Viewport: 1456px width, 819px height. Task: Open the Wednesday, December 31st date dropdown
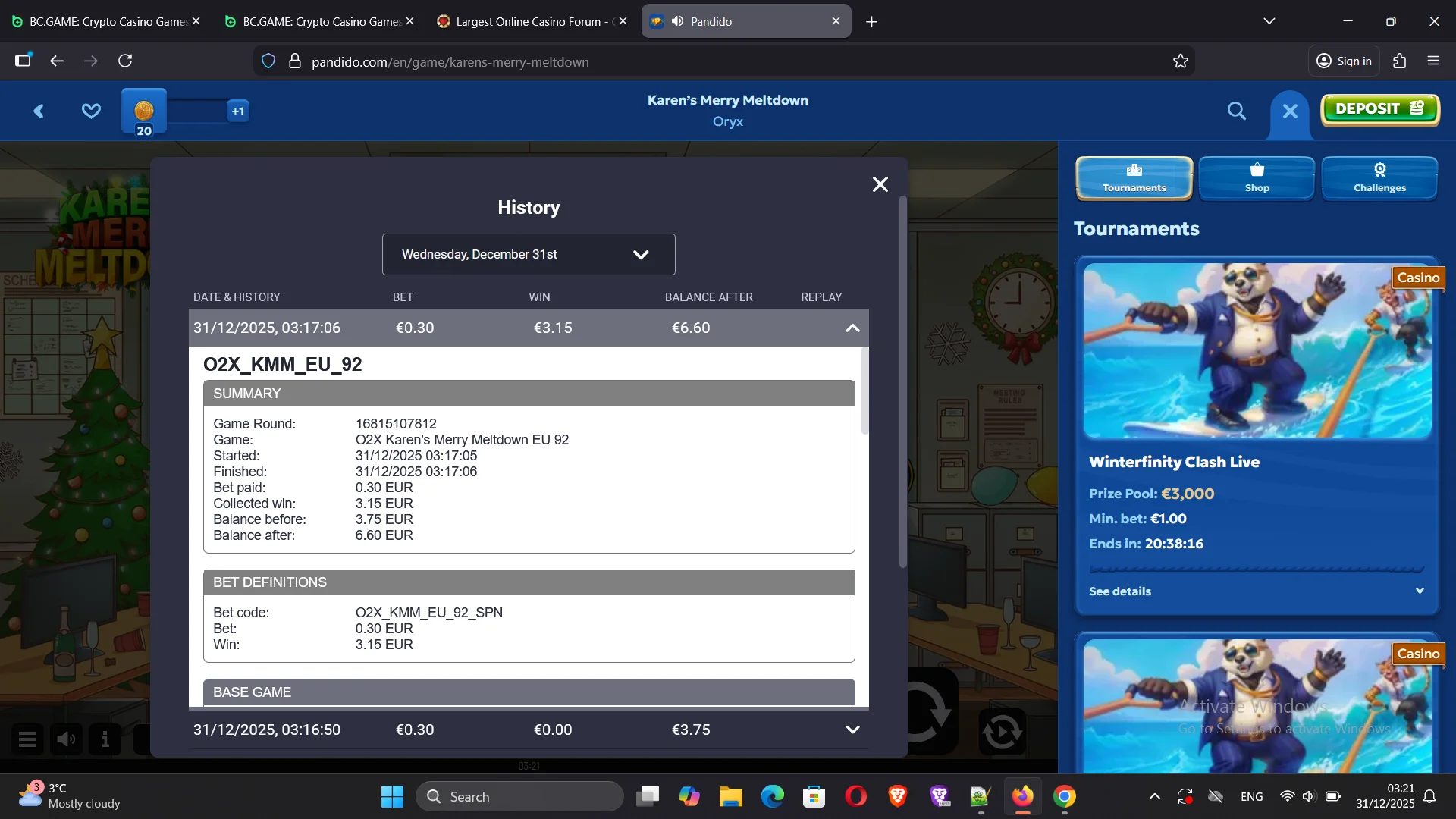[529, 254]
